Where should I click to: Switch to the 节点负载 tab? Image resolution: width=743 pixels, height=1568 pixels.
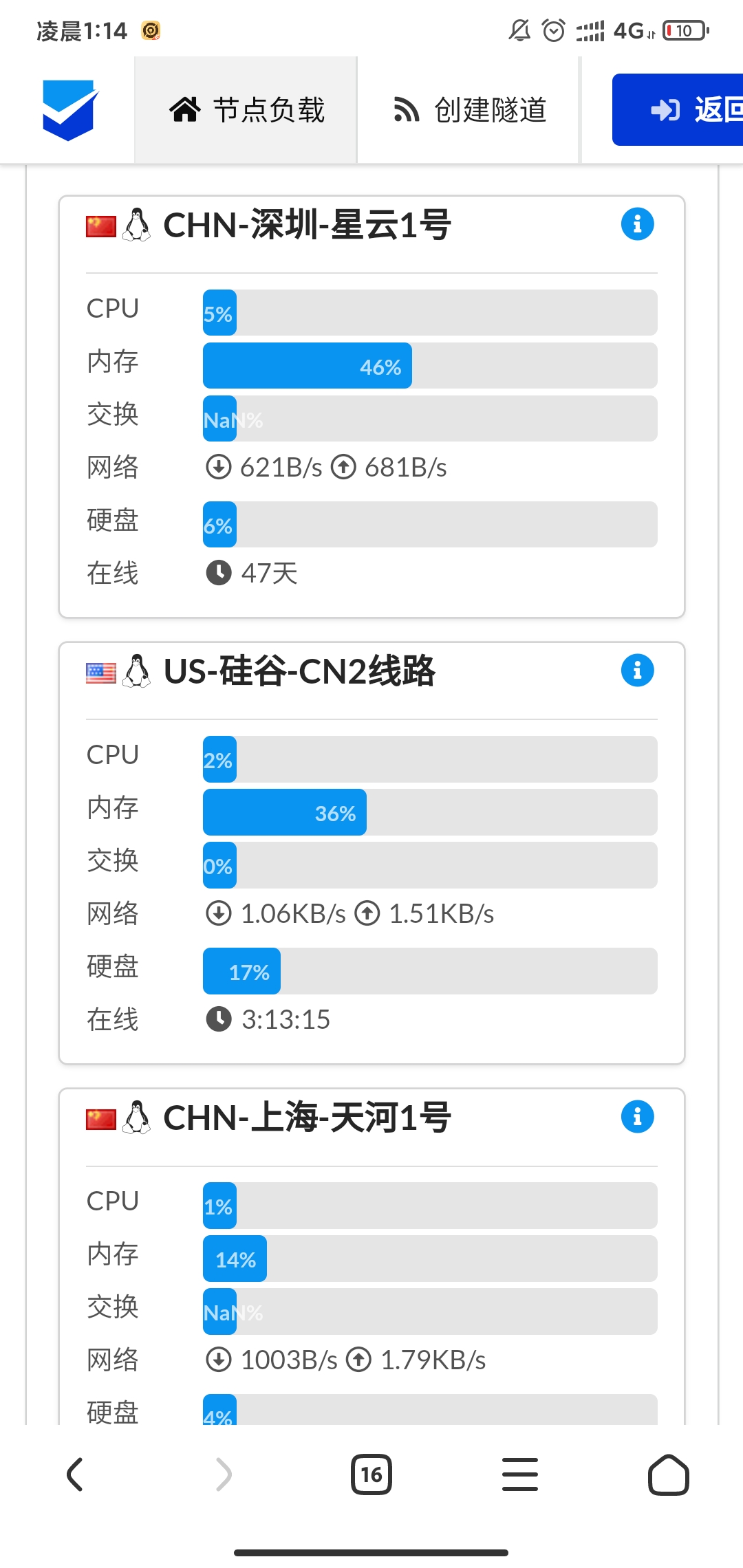[246, 110]
